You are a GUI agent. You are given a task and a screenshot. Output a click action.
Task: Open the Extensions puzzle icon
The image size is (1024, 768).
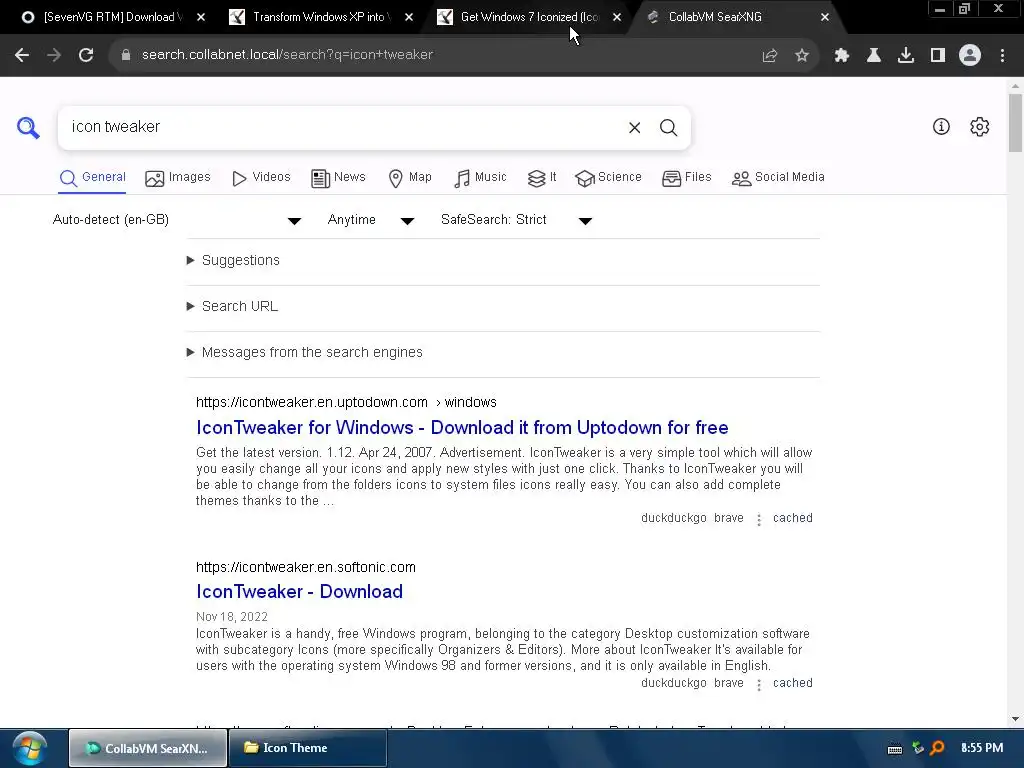pos(842,55)
